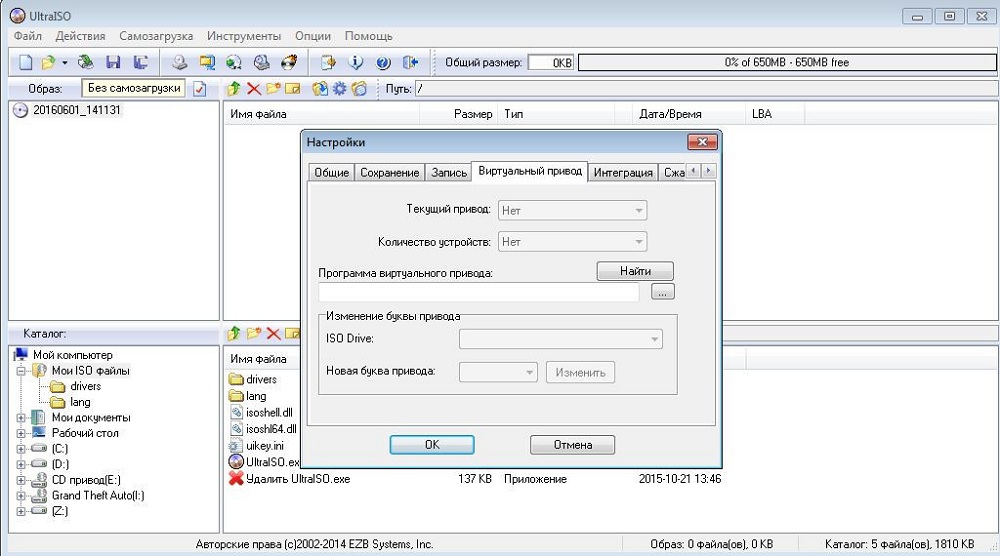Click the upper pane New Folder icon
The image size is (1000, 556).
pyautogui.click(x=274, y=89)
